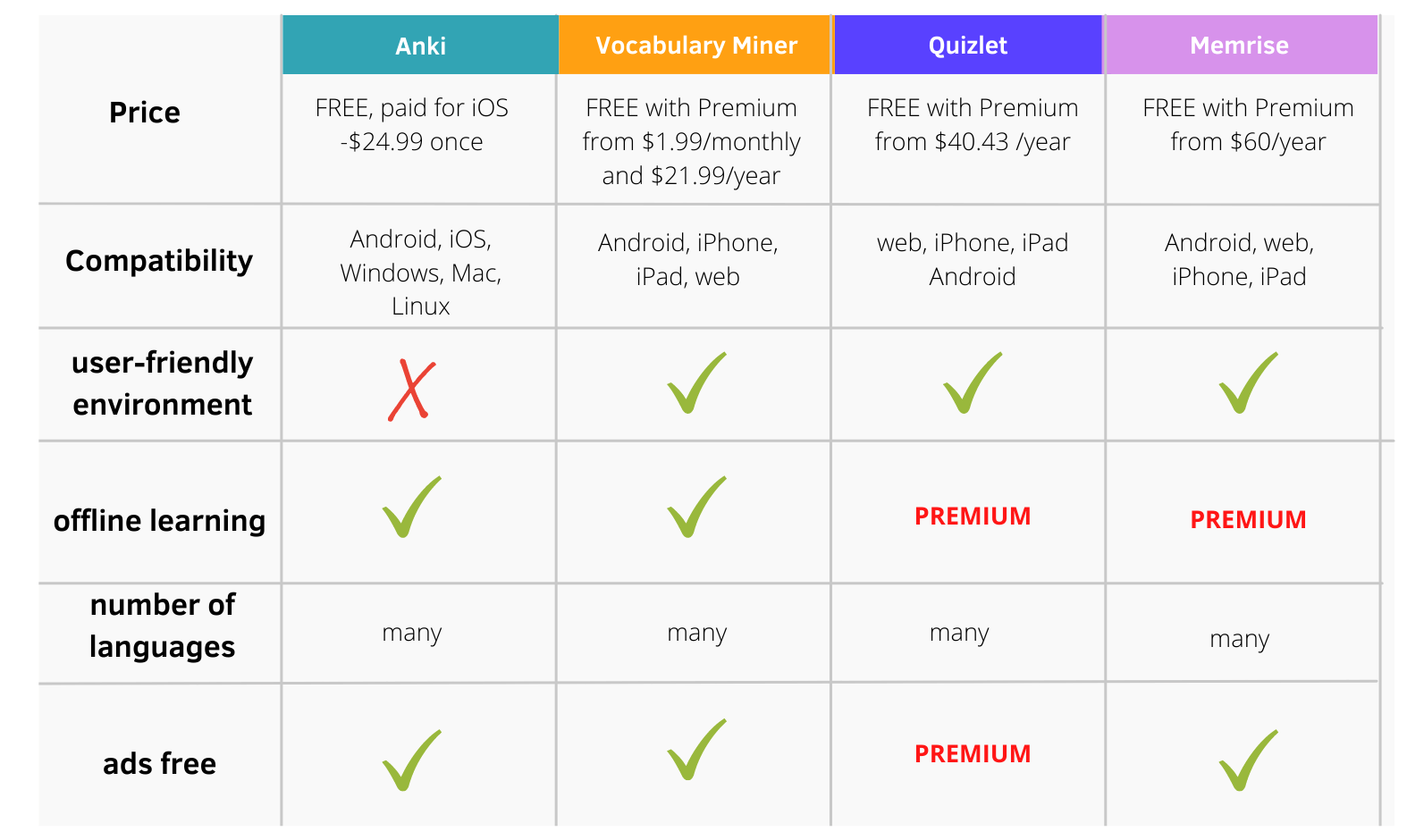Click Vocabulary Miner's offline learning checkmark
This screenshot has width=1407, height=840.
(x=695, y=508)
